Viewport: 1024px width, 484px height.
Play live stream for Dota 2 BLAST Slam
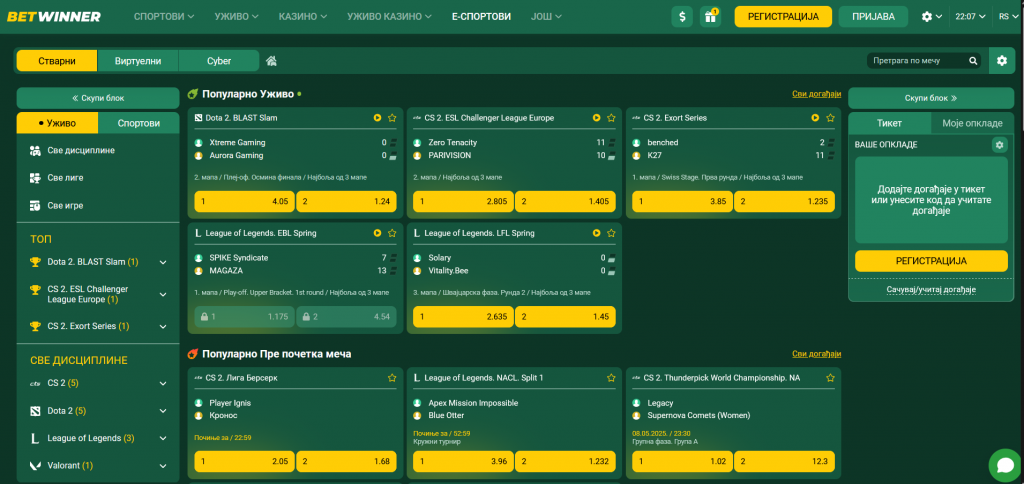(x=377, y=118)
